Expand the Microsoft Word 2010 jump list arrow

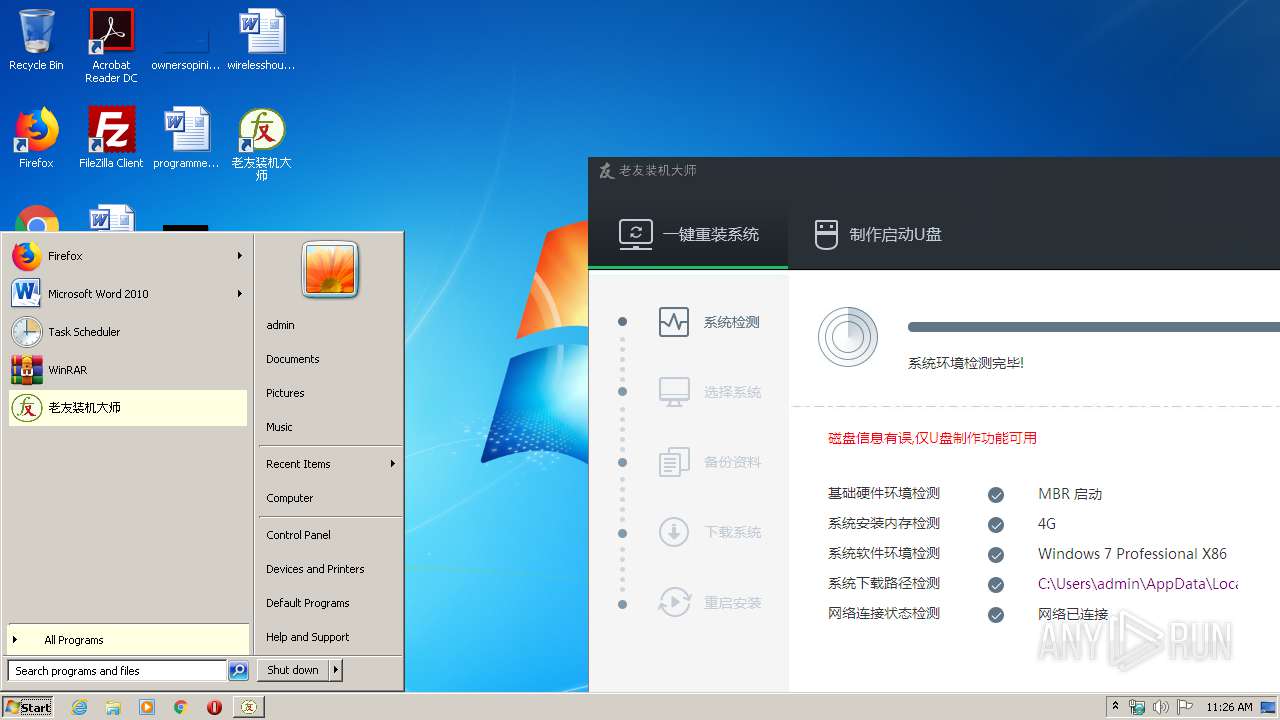tap(240, 294)
